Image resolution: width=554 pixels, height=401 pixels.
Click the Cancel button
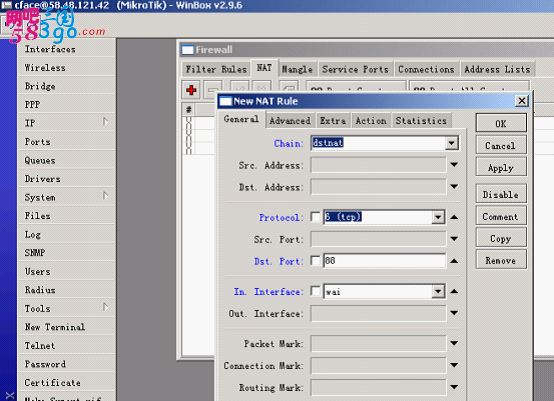pos(501,146)
